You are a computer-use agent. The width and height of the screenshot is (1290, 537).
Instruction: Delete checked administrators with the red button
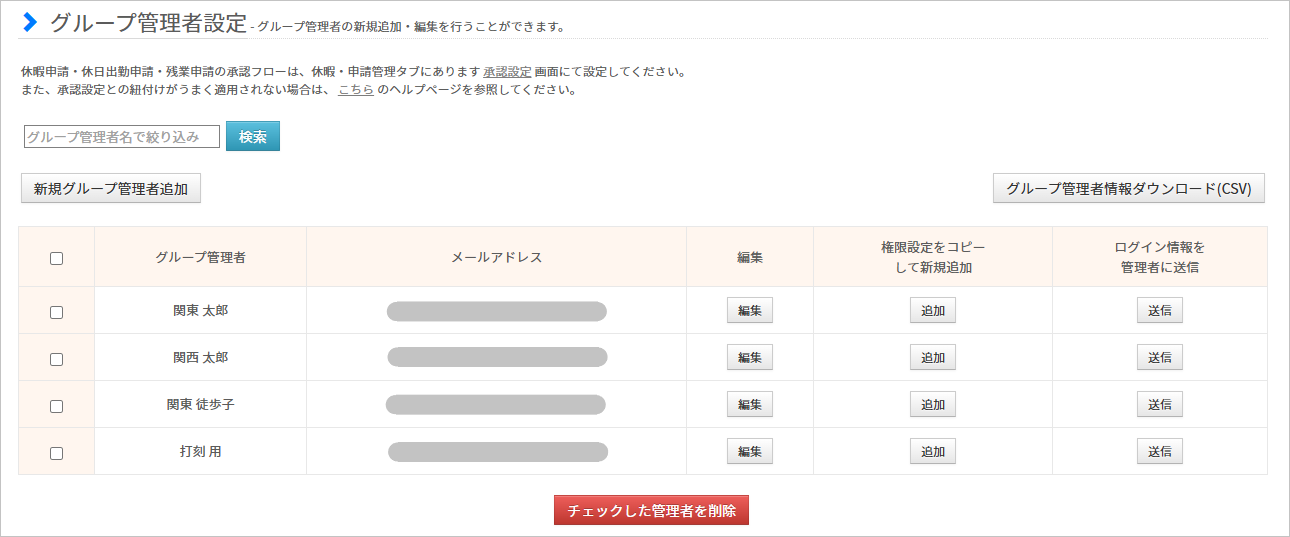651,511
